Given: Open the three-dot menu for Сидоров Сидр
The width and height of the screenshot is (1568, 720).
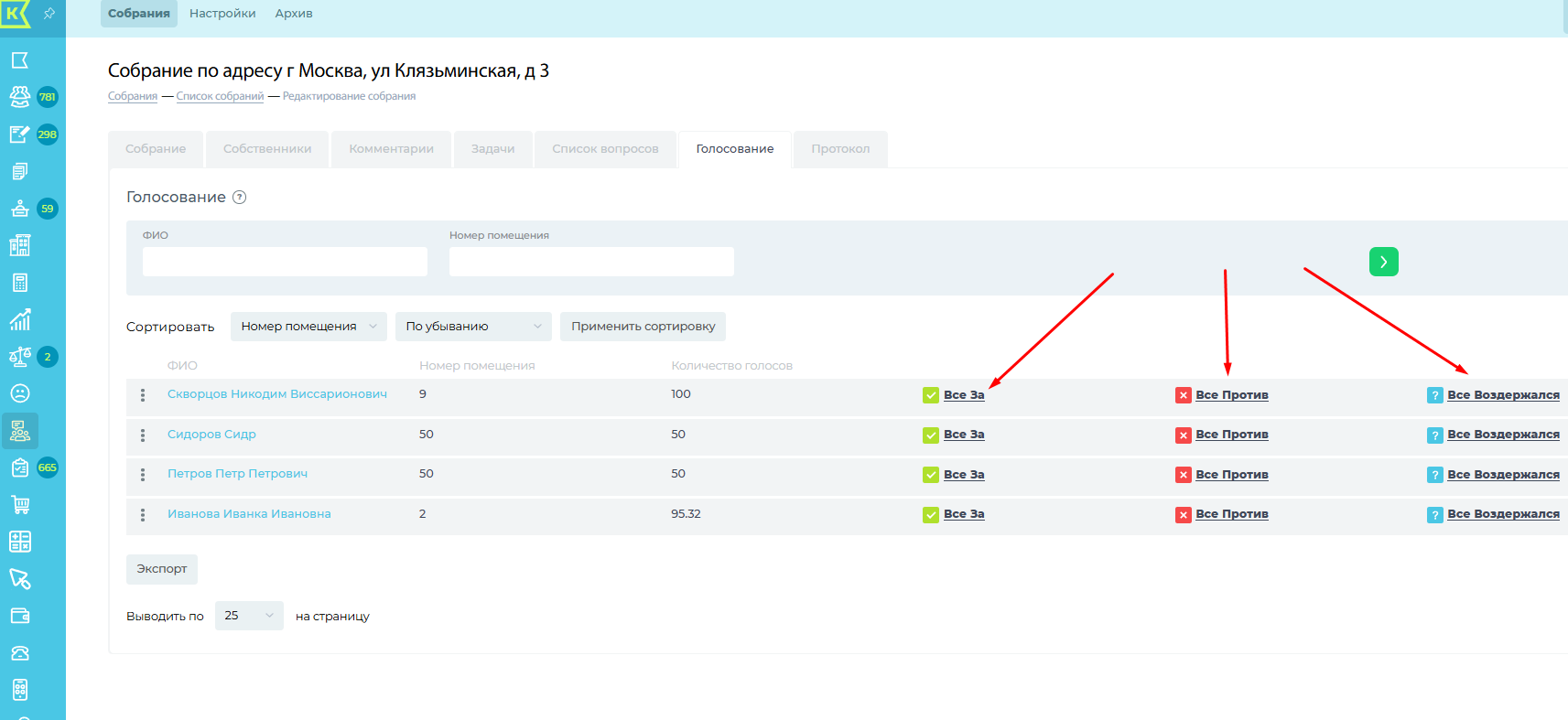Looking at the screenshot, I should [143, 435].
